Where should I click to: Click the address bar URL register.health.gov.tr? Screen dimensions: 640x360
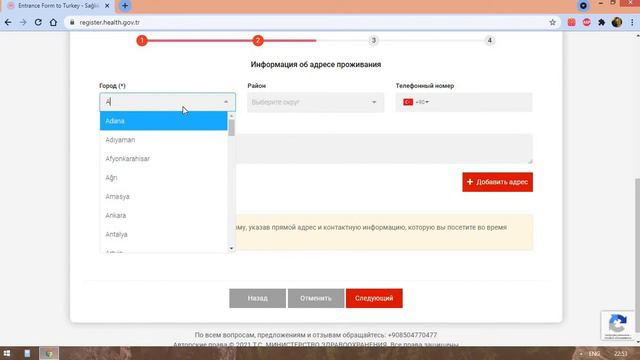click(x=109, y=22)
